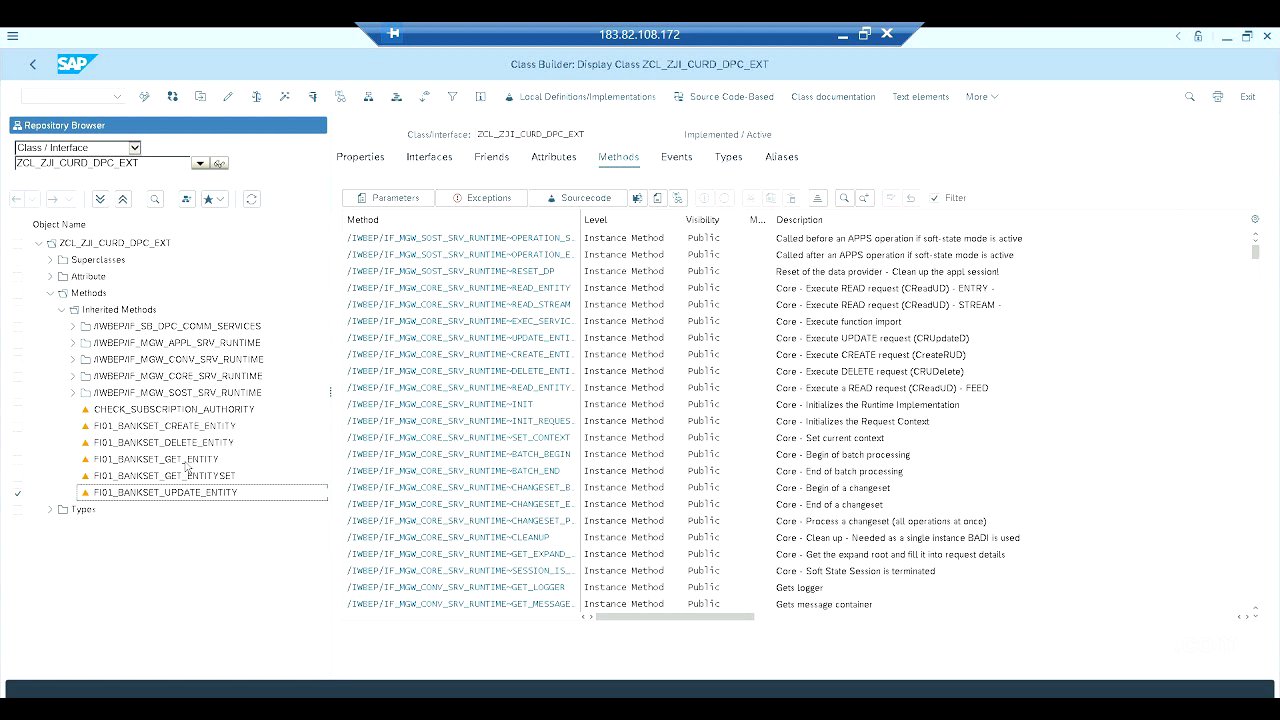Click the favorites star icon in the object tree toolbar
Screen dimensions: 1280x720
(x=209, y=199)
